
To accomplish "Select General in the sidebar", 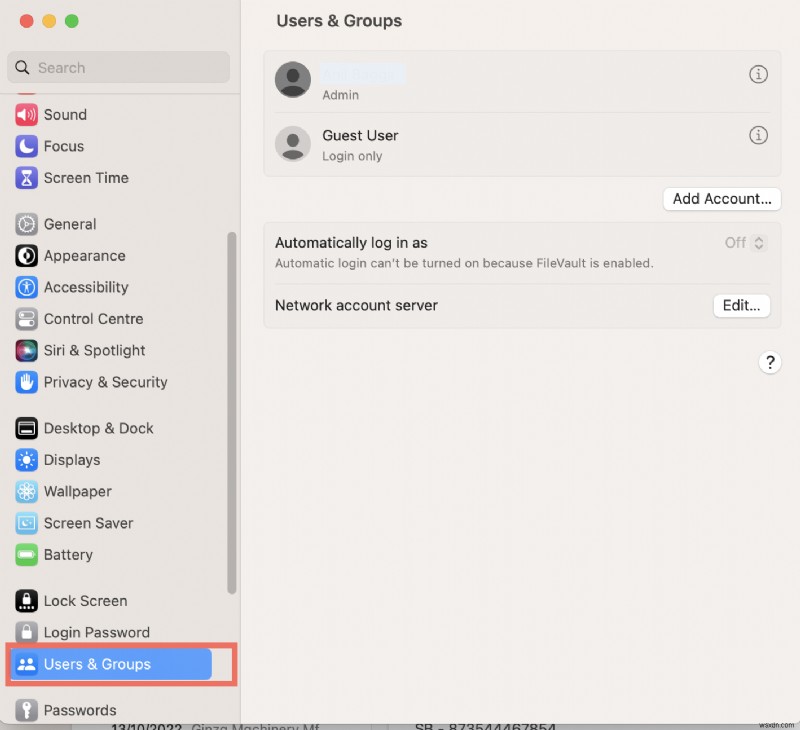I will pyautogui.click(x=70, y=224).
